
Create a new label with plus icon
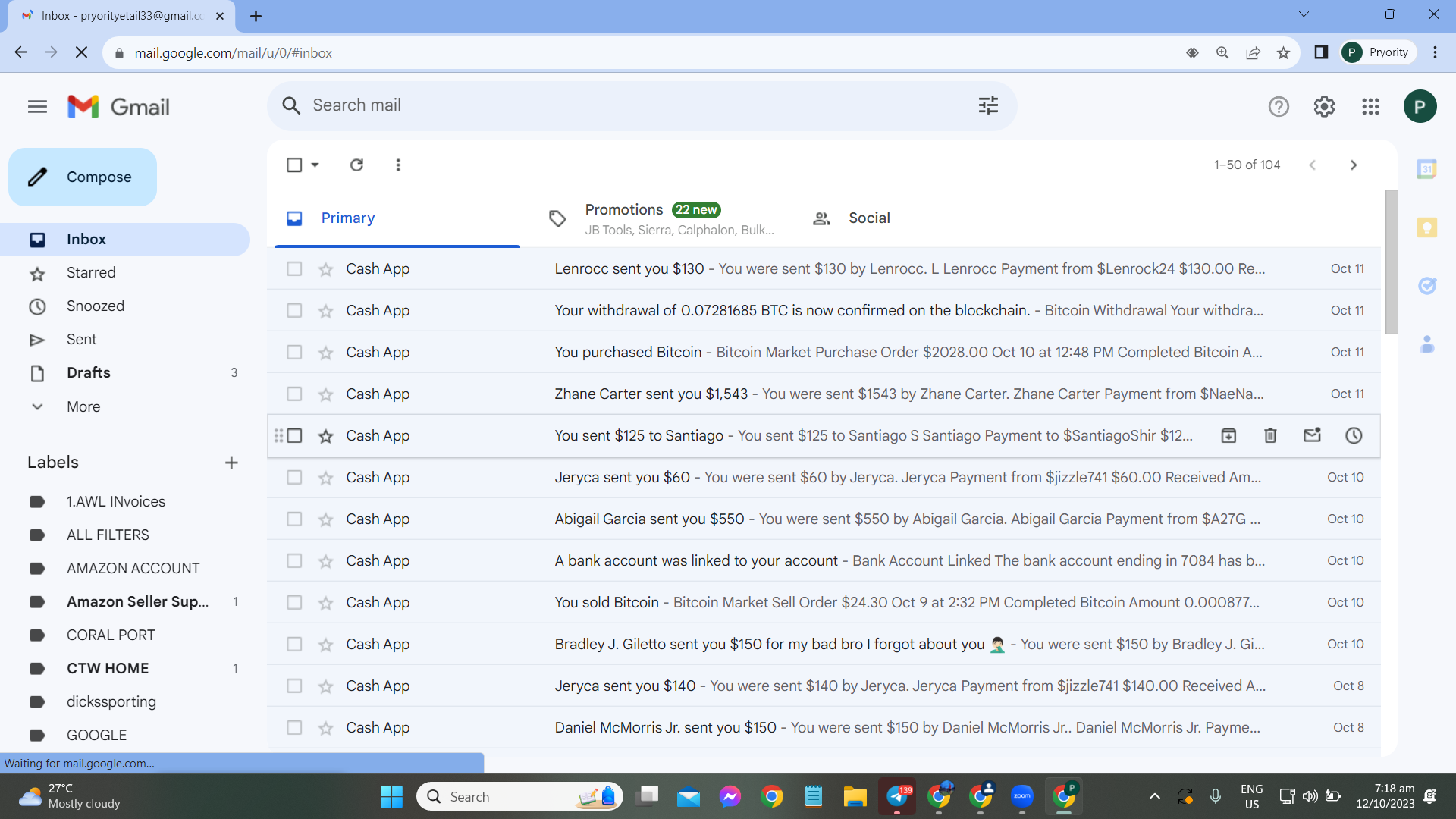coord(231,463)
